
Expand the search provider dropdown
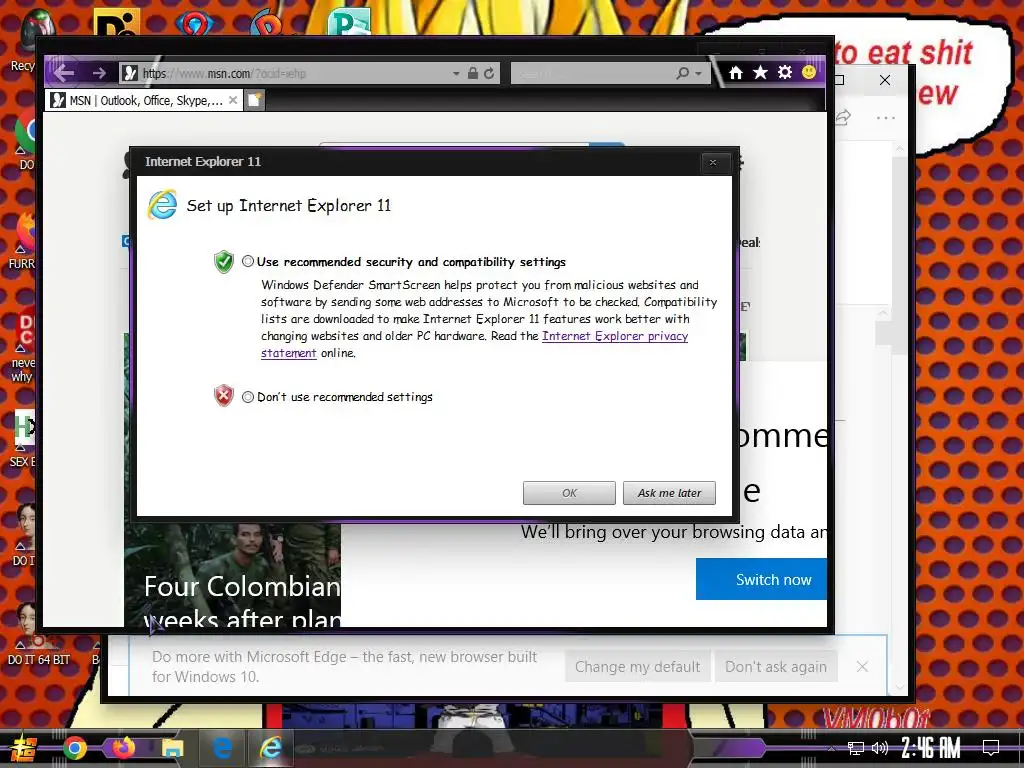pos(698,73)
